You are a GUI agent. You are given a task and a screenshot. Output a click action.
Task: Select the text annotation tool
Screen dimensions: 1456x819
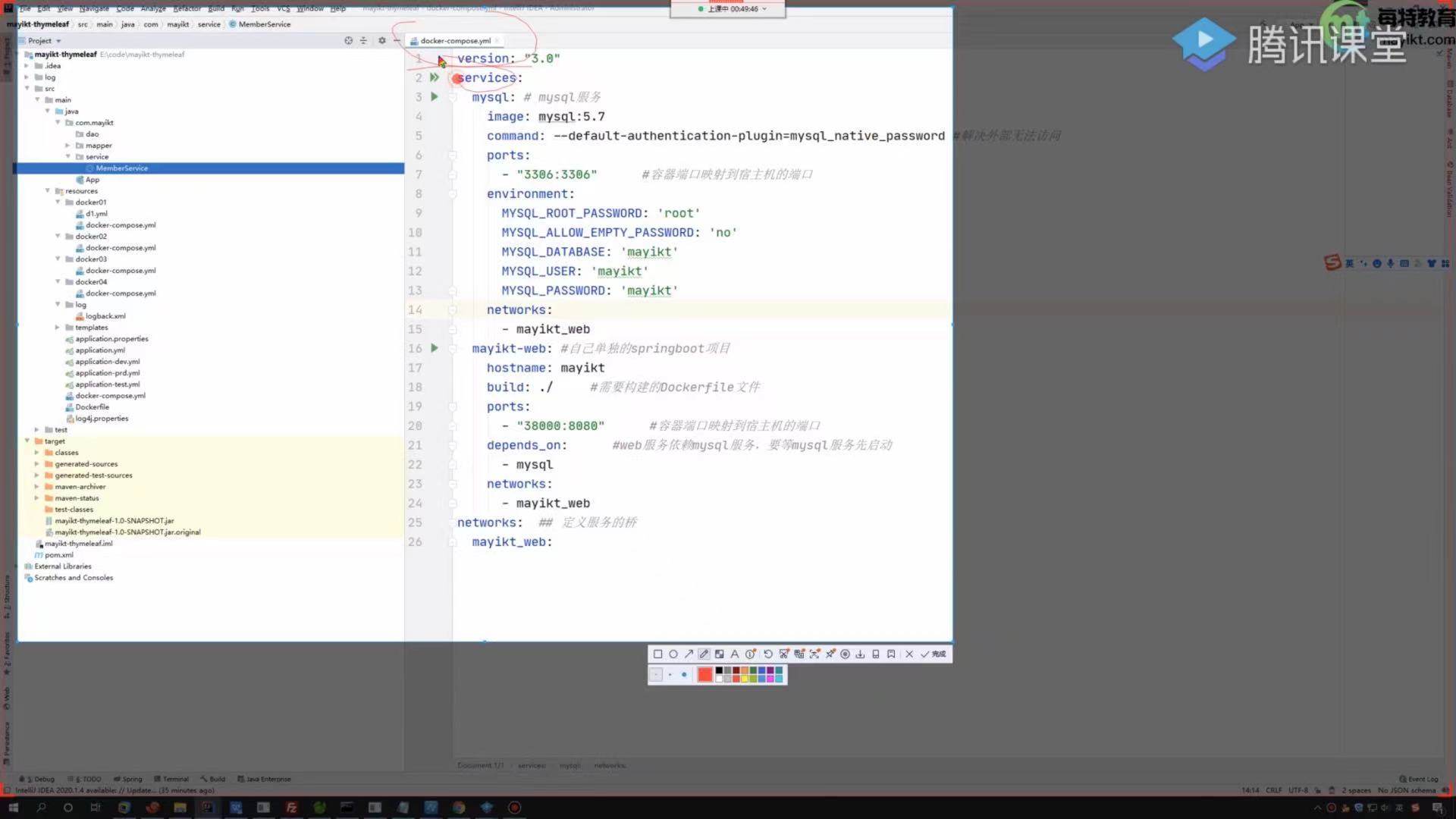point(734,654)
